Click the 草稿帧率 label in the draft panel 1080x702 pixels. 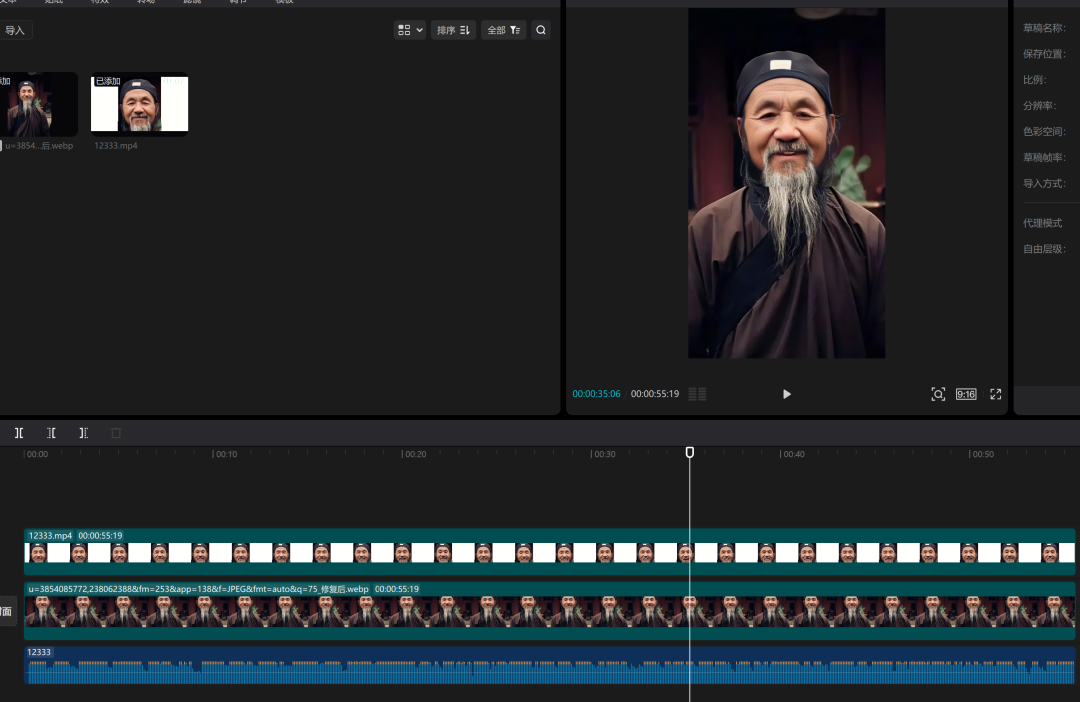click(x=1044, y=157)
